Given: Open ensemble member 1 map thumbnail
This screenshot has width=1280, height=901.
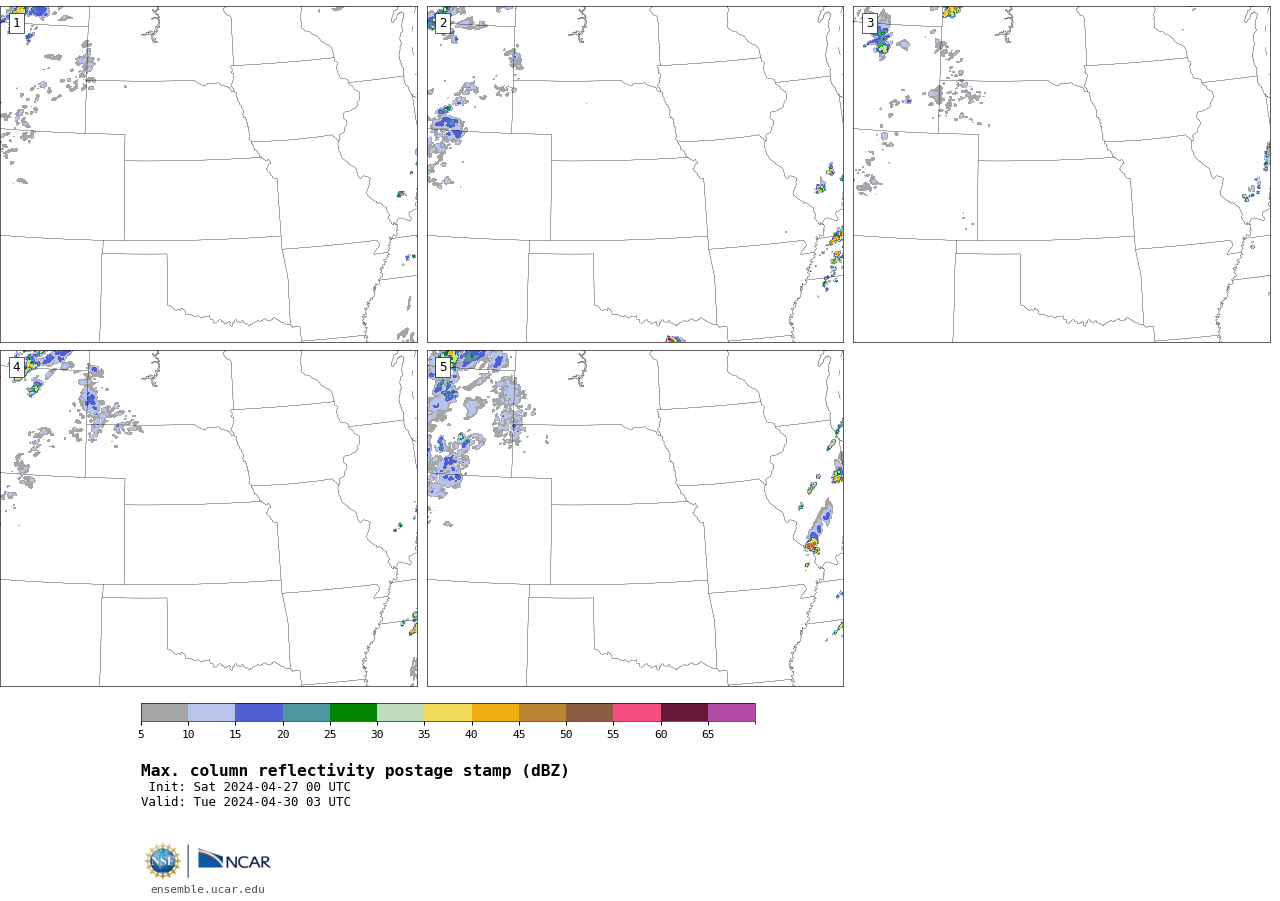Looking at the screenshot, I should 208,174.
